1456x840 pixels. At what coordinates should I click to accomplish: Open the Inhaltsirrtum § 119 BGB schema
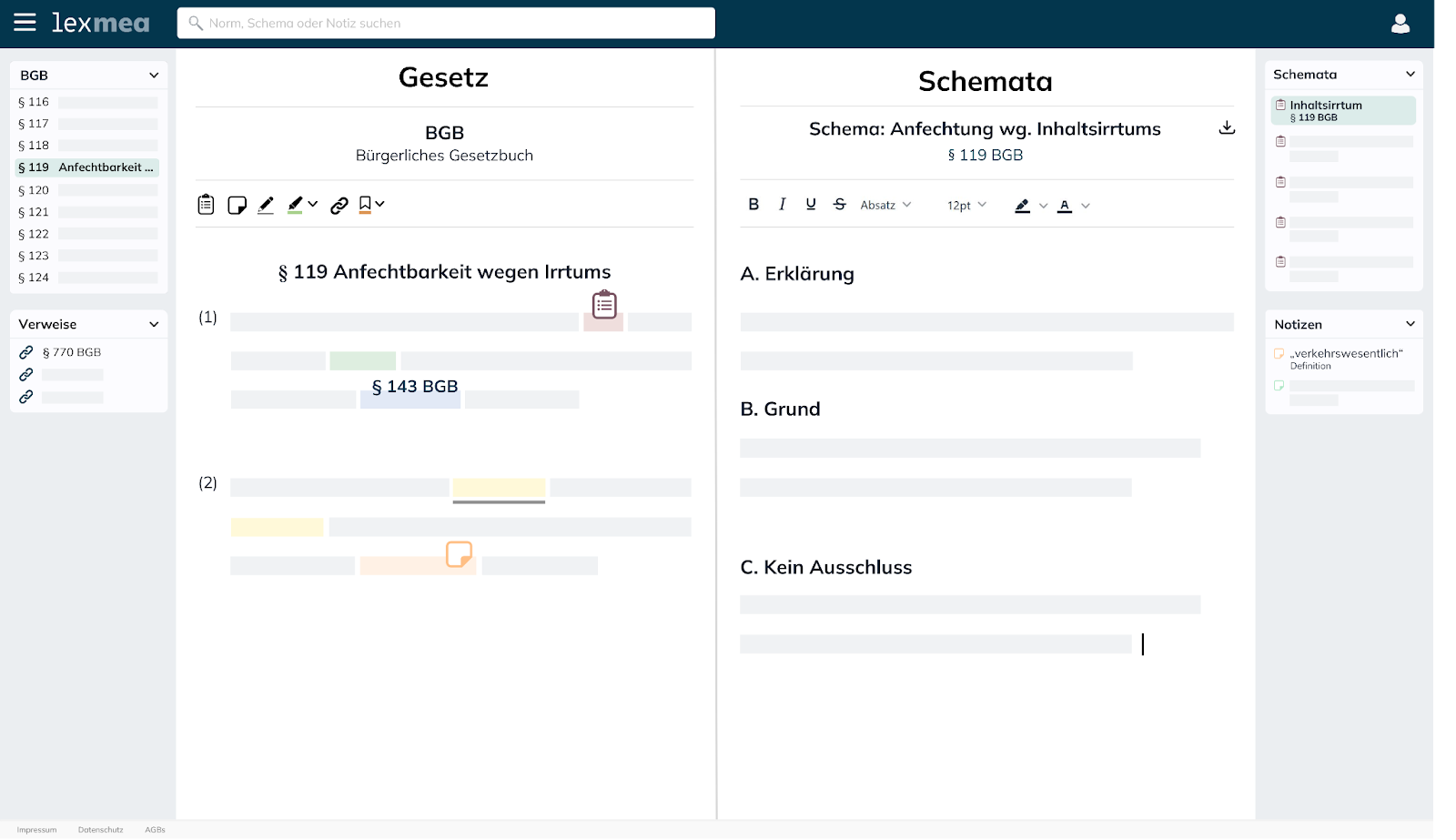coord(1342,110)
